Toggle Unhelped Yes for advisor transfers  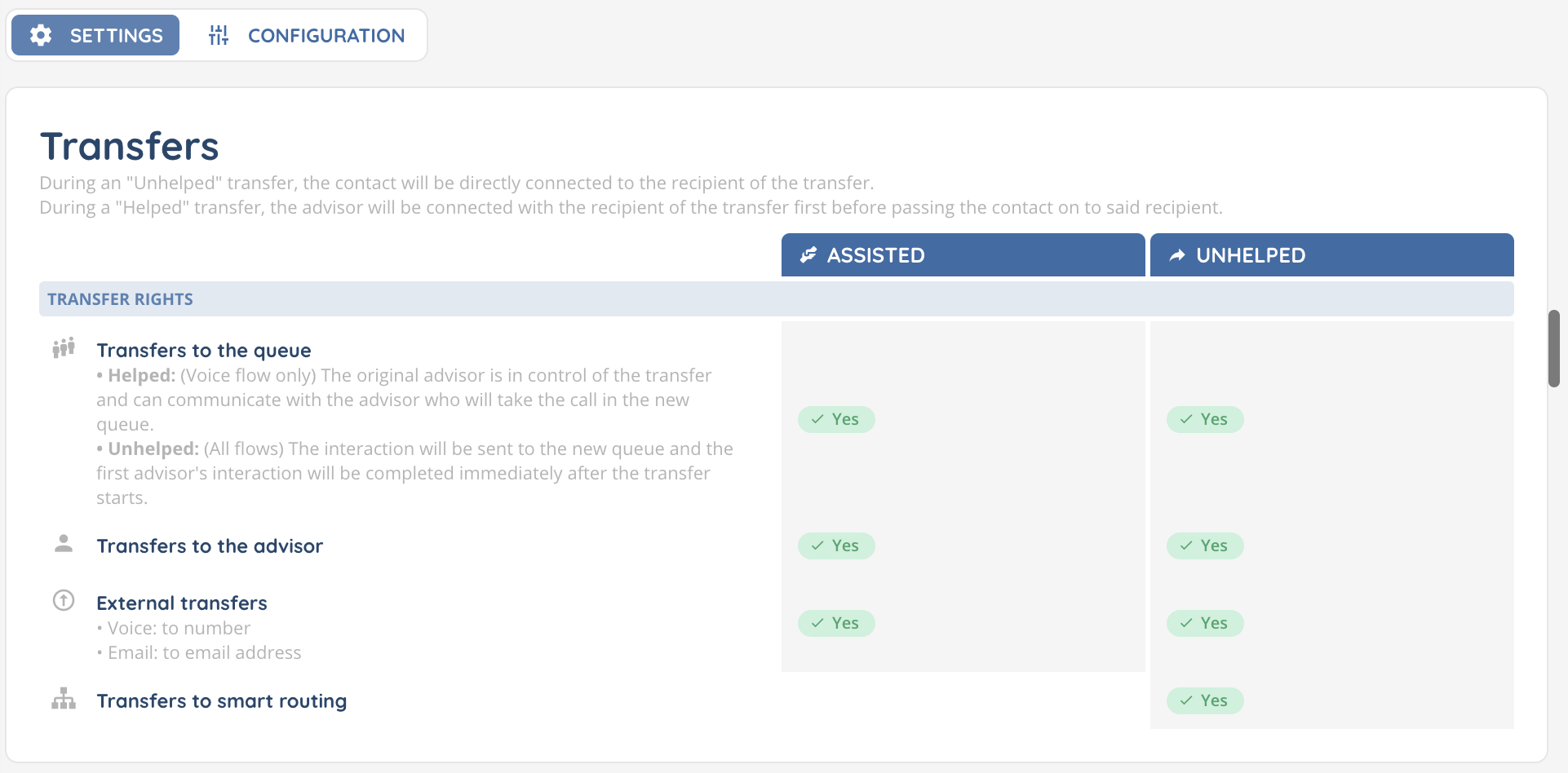1205,546
